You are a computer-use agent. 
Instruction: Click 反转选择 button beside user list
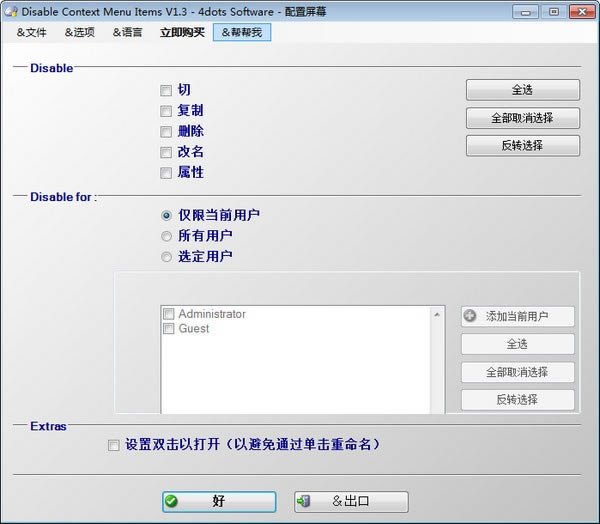pyautogui.click(x=518, y=400)
